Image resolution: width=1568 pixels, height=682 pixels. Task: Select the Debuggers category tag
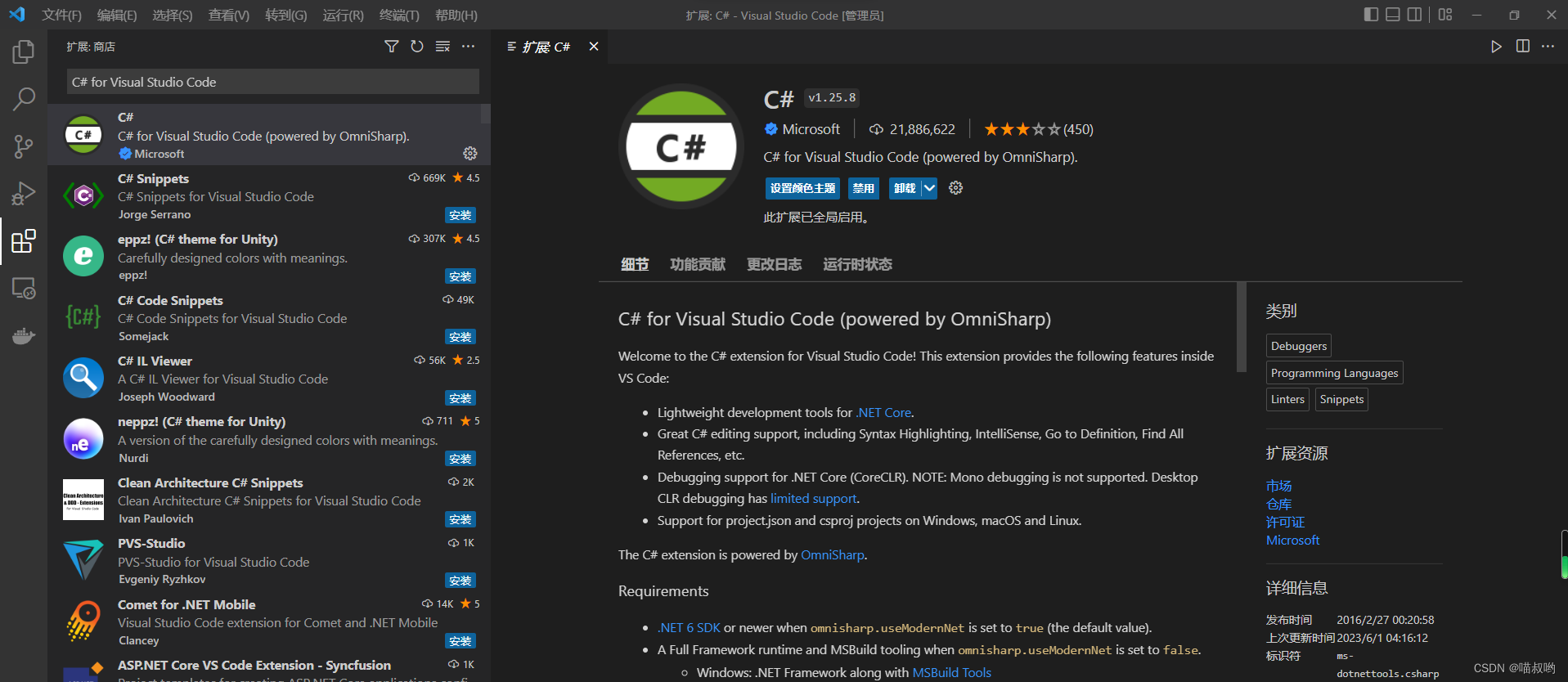coord(1299,346)
